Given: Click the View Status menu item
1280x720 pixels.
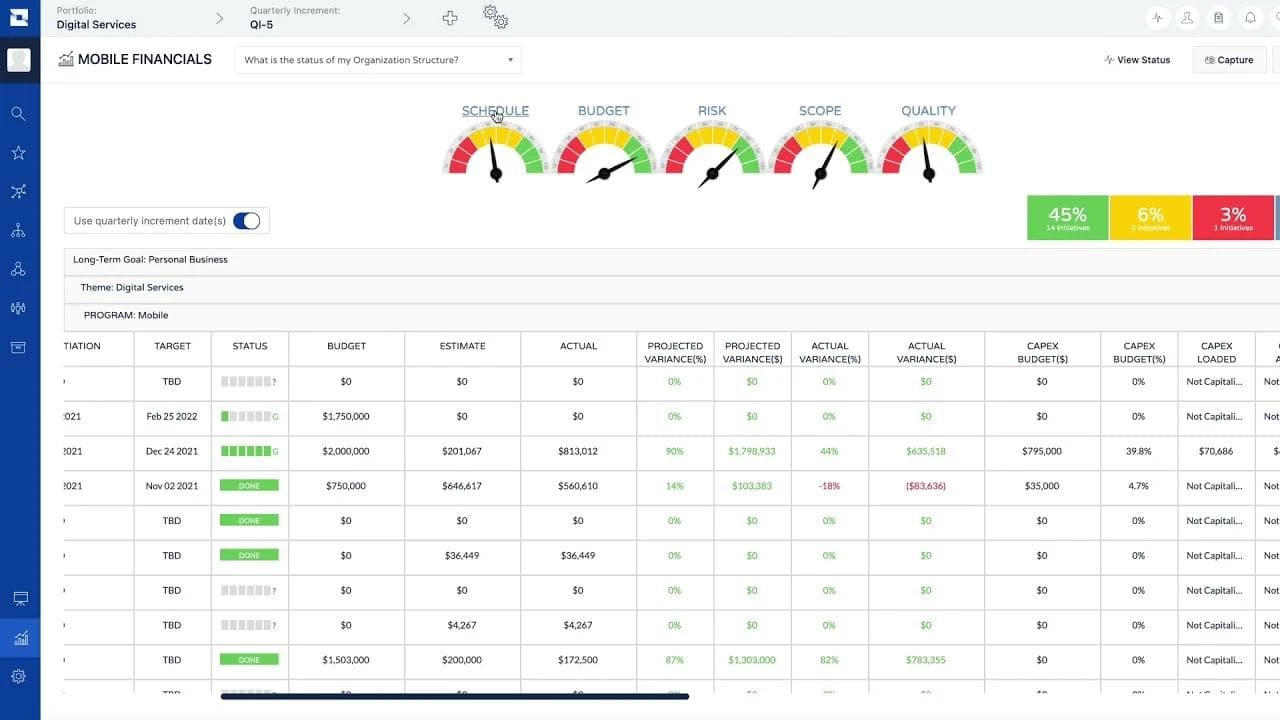Looking at the screenshot, I should tap(1137, 59).
